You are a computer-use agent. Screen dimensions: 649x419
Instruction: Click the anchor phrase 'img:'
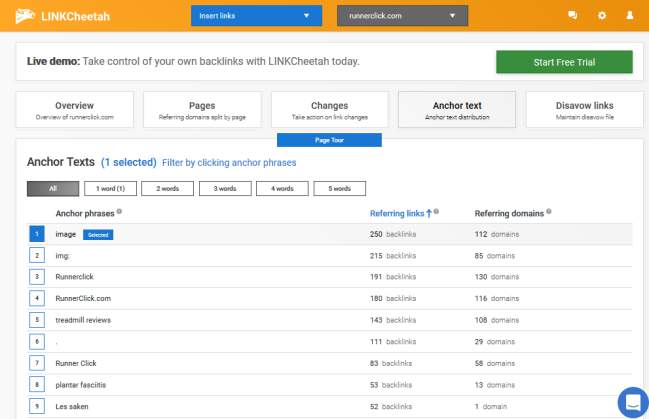(x=62, y=255)
